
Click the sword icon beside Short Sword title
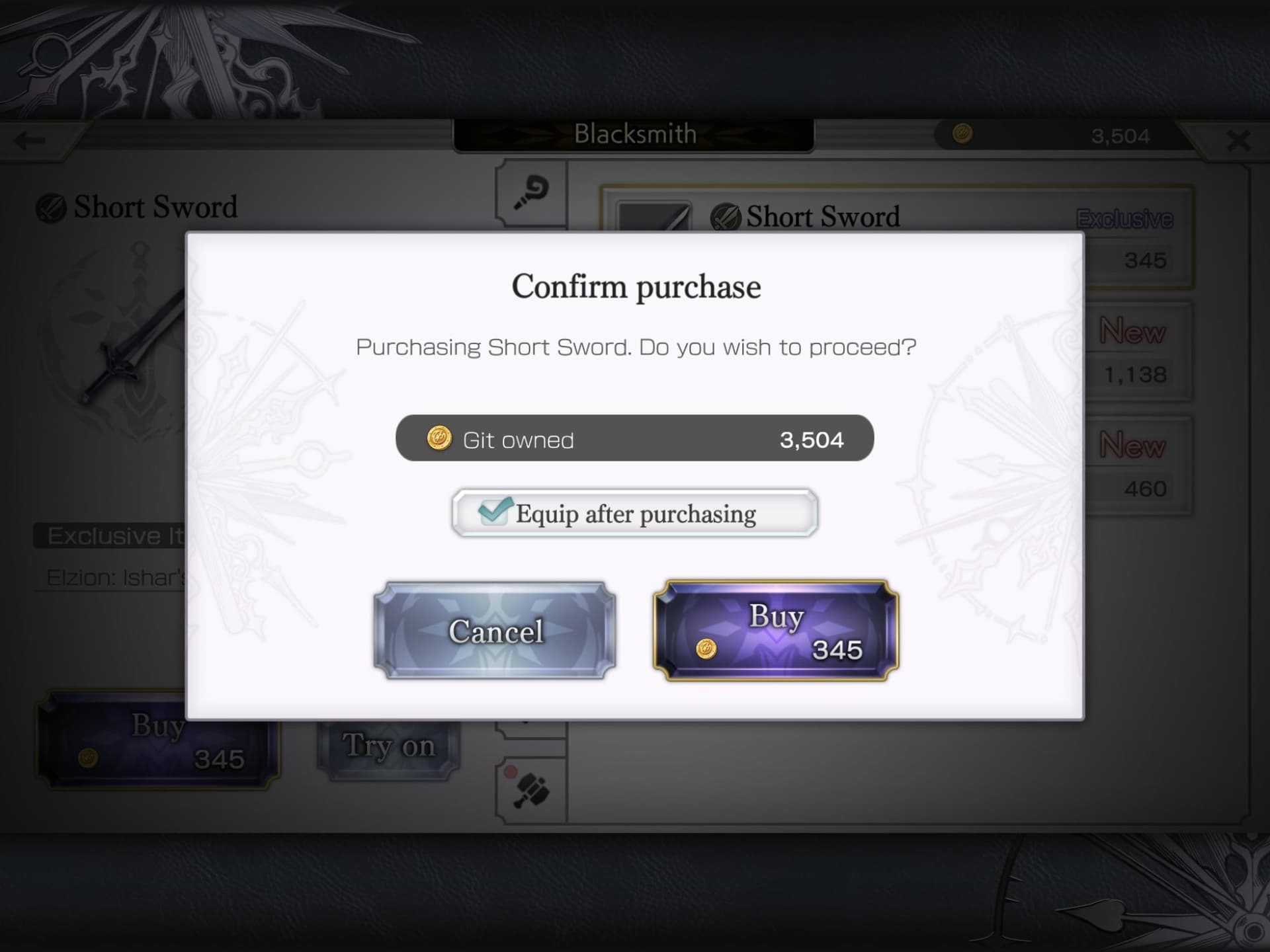click(x=51, y=208)
